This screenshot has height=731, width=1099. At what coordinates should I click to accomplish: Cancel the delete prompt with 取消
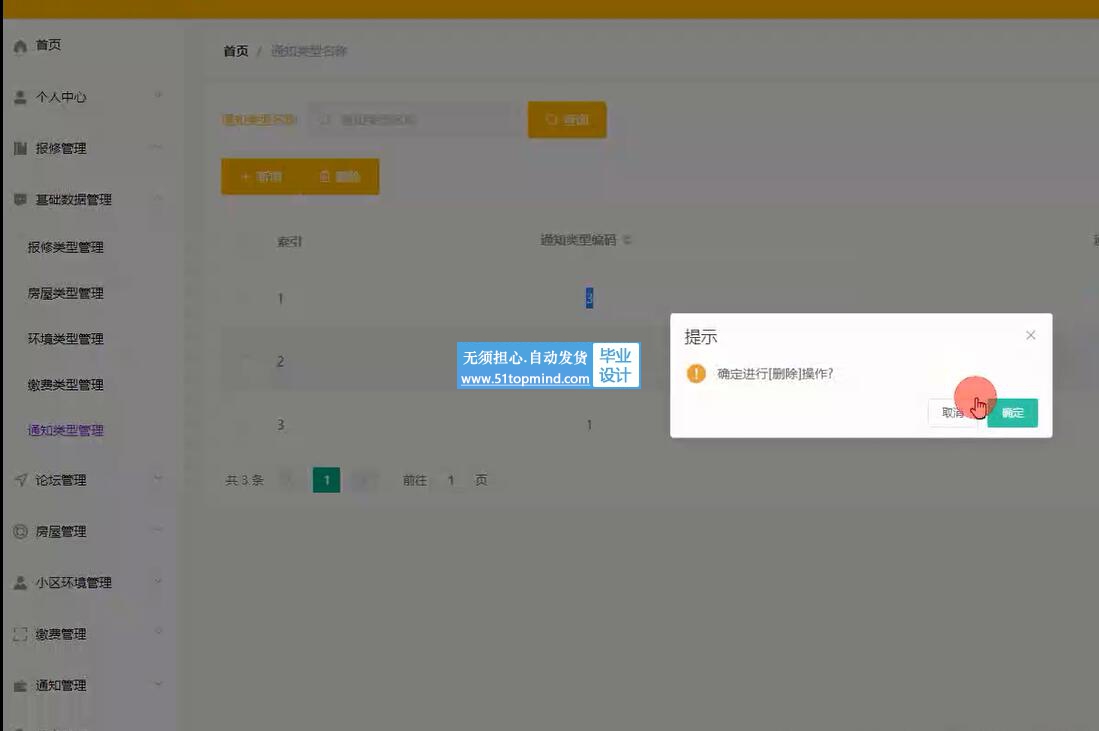pyautogui.click(x=953, y=413)
